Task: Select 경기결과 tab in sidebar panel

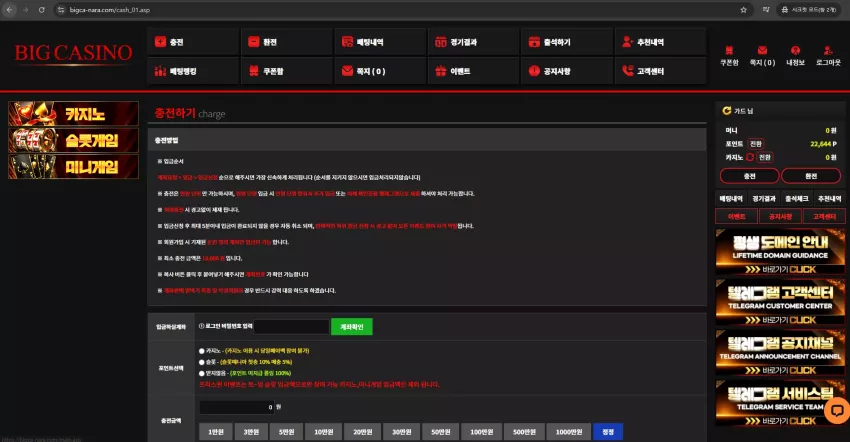Action: pos(764,199)
